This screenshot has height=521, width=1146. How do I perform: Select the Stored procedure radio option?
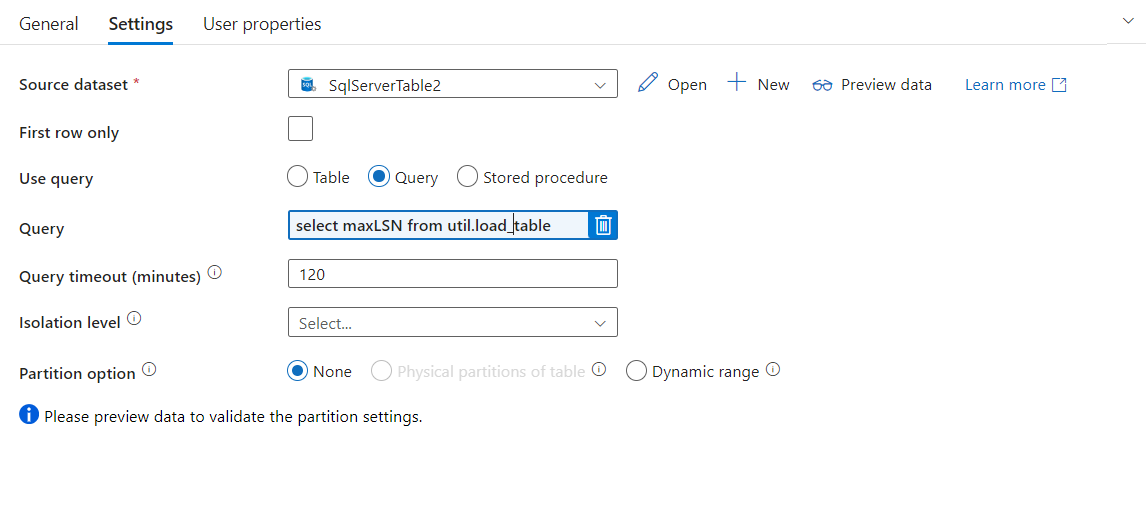[x=467, y=177]
